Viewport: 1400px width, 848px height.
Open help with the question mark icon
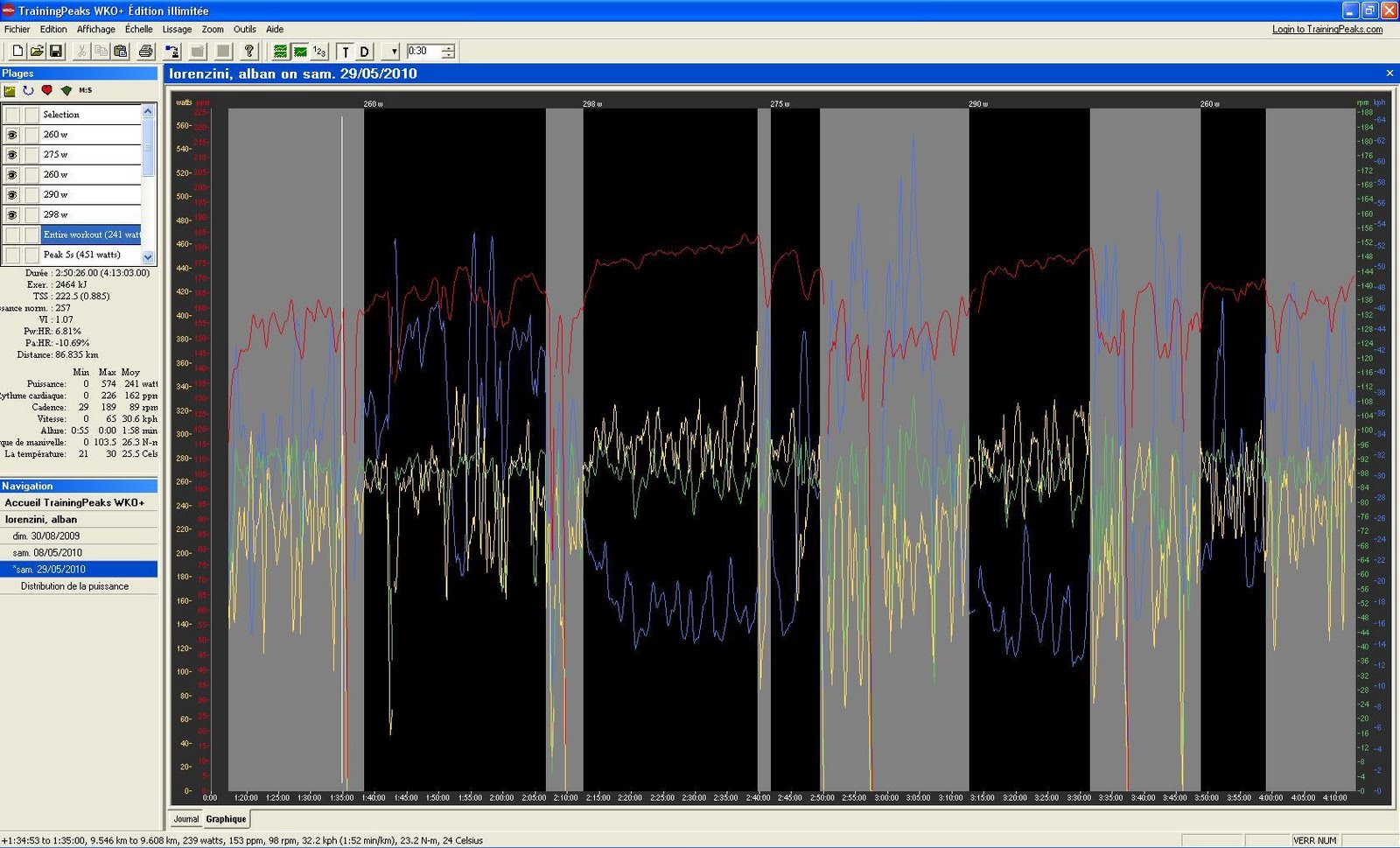click(x=248, y=52)
